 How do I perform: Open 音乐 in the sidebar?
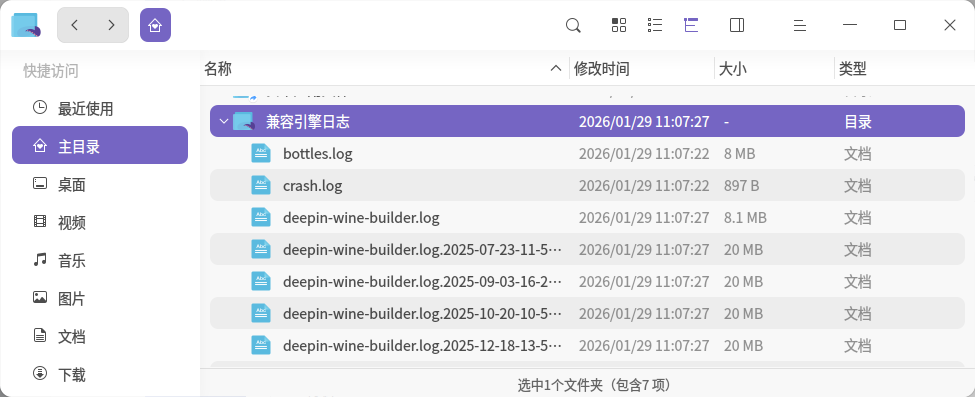pyautogui.click(x=99, y=260)
